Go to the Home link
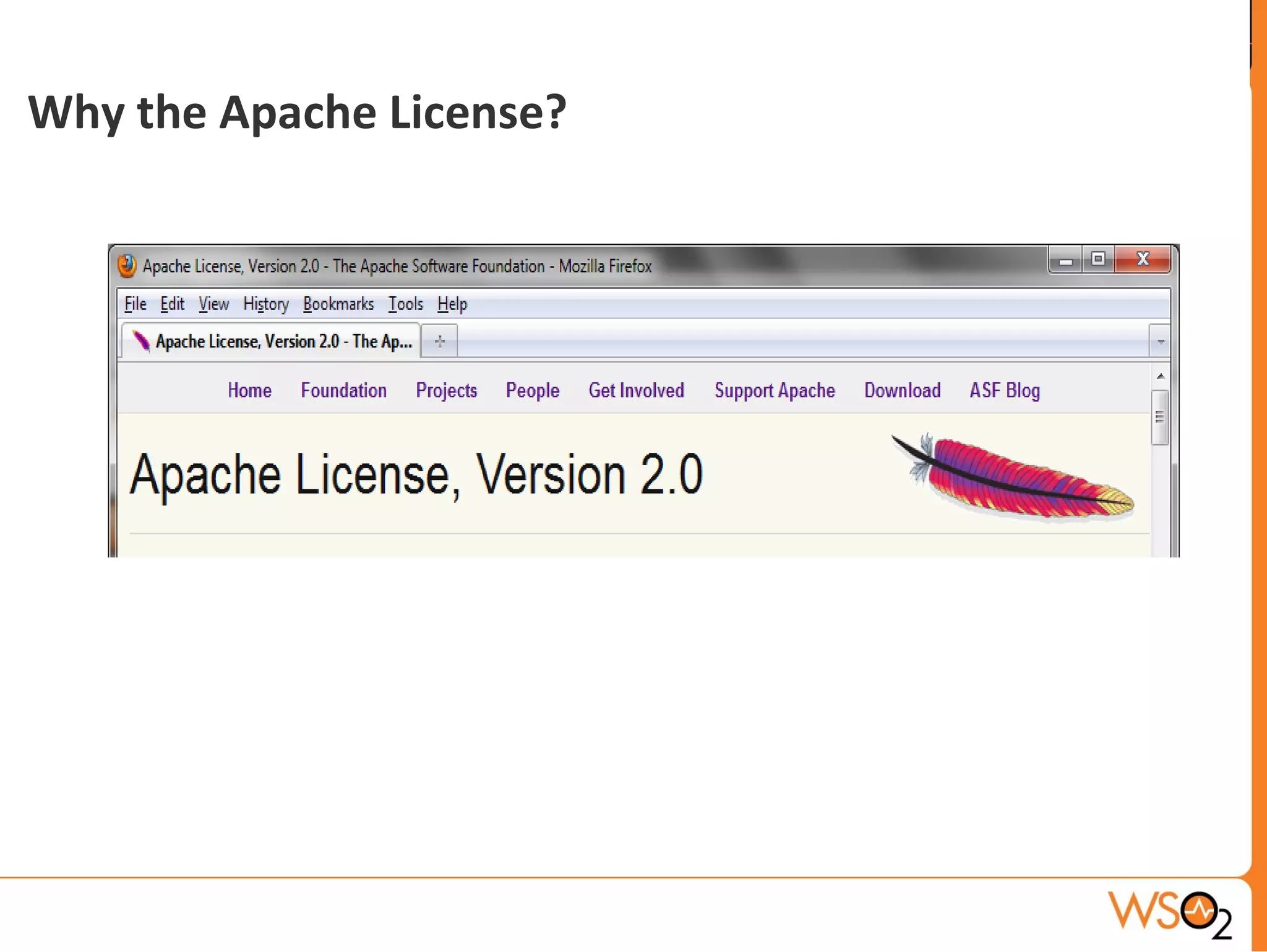Screen dimensions: 1267x952 click(x=249, y=390)
